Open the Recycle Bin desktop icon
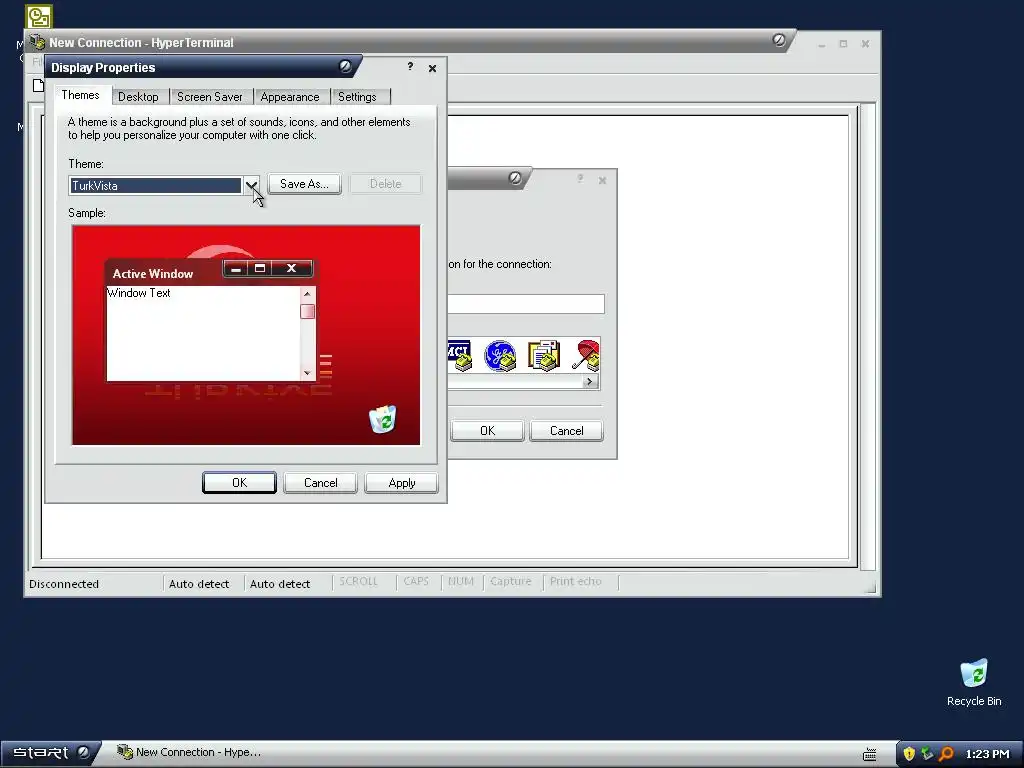The image size is (1024, 768). [974, 683]
